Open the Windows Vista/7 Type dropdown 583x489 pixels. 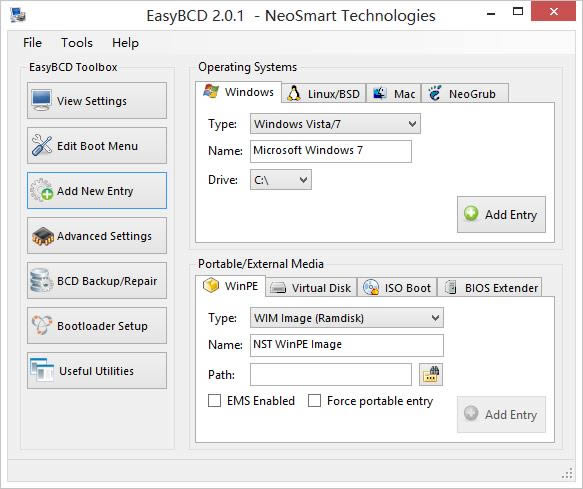coord(335,124)
